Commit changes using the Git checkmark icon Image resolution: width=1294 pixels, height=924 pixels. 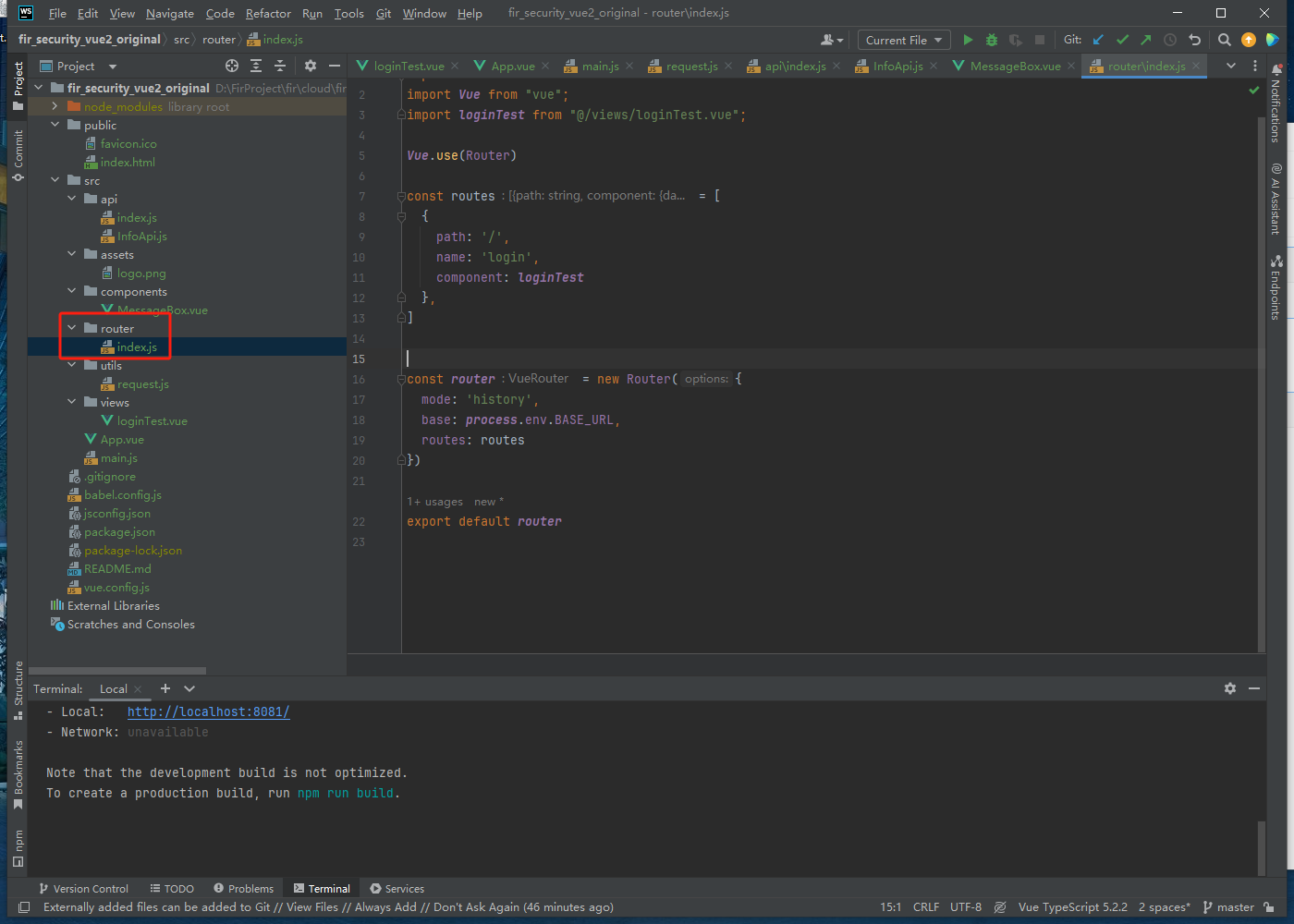click(1122, 40)
